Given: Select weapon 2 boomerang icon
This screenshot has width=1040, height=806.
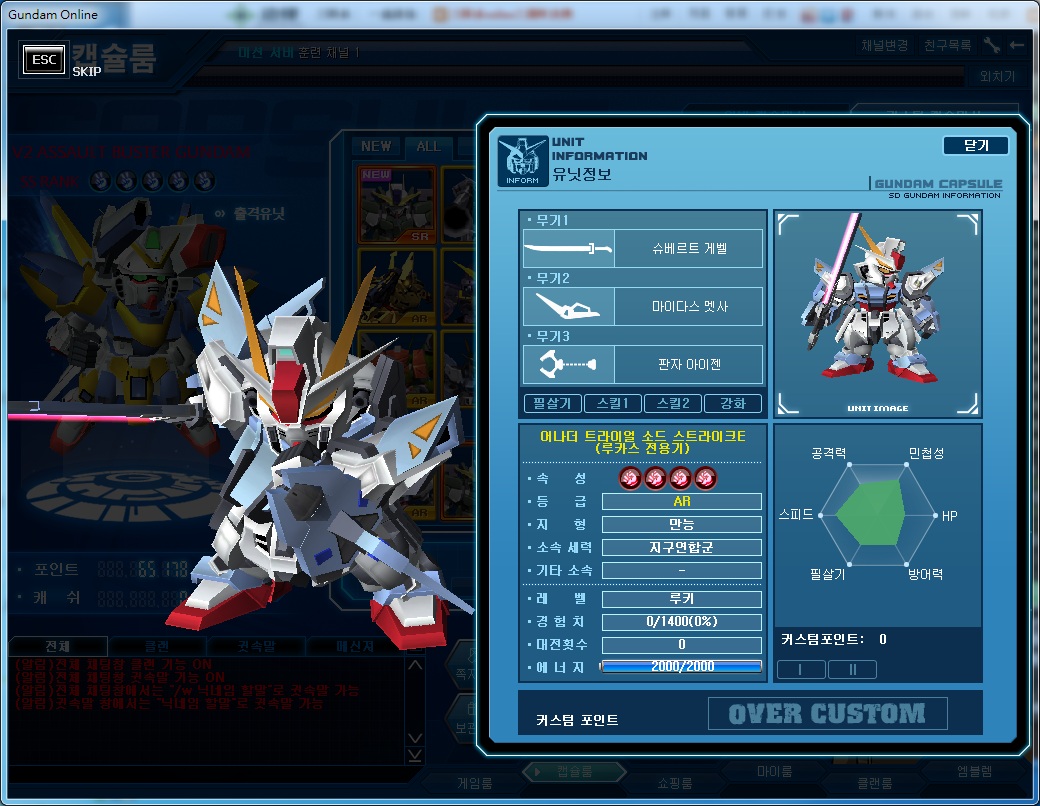Looking at the screenshot, I should click(568, 306).
